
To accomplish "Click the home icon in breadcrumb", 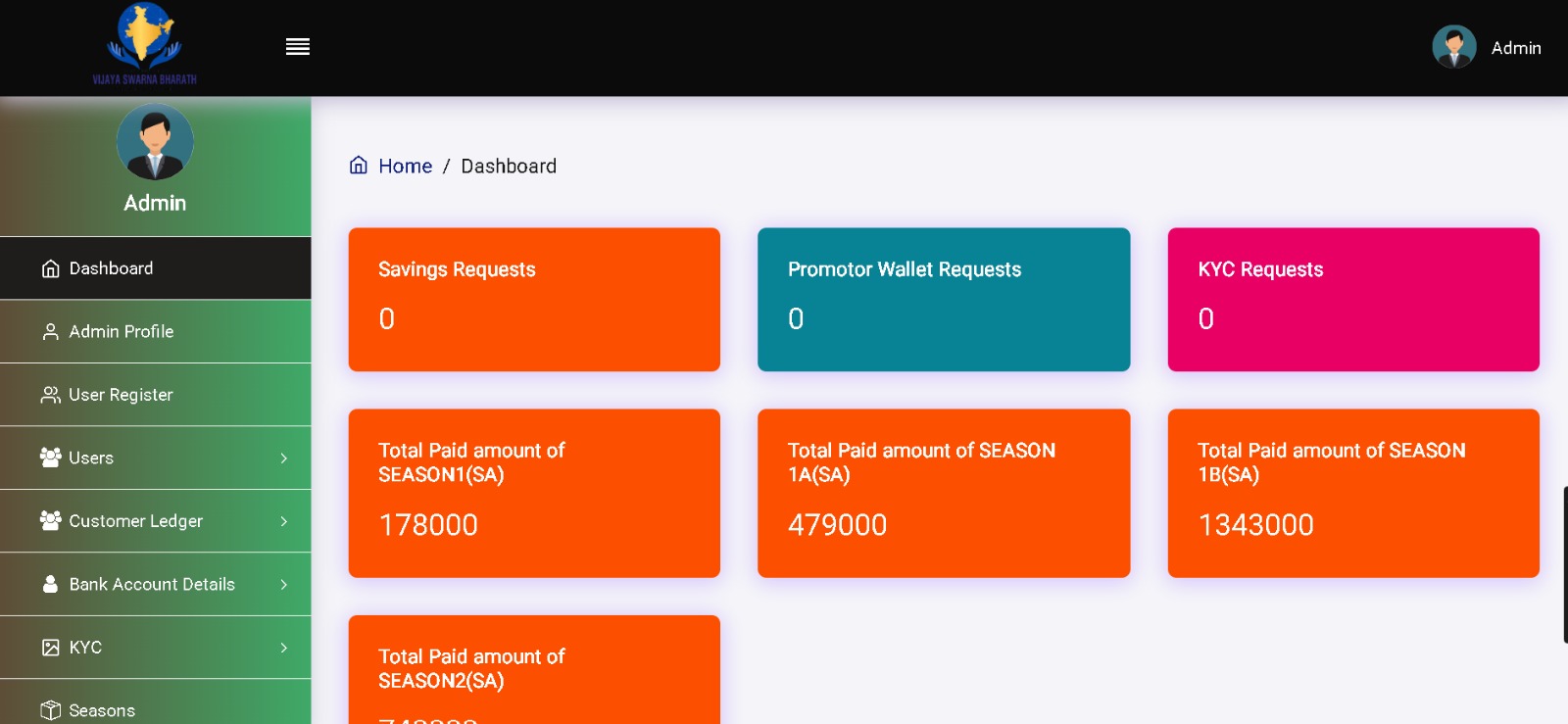I will (359, 166).
